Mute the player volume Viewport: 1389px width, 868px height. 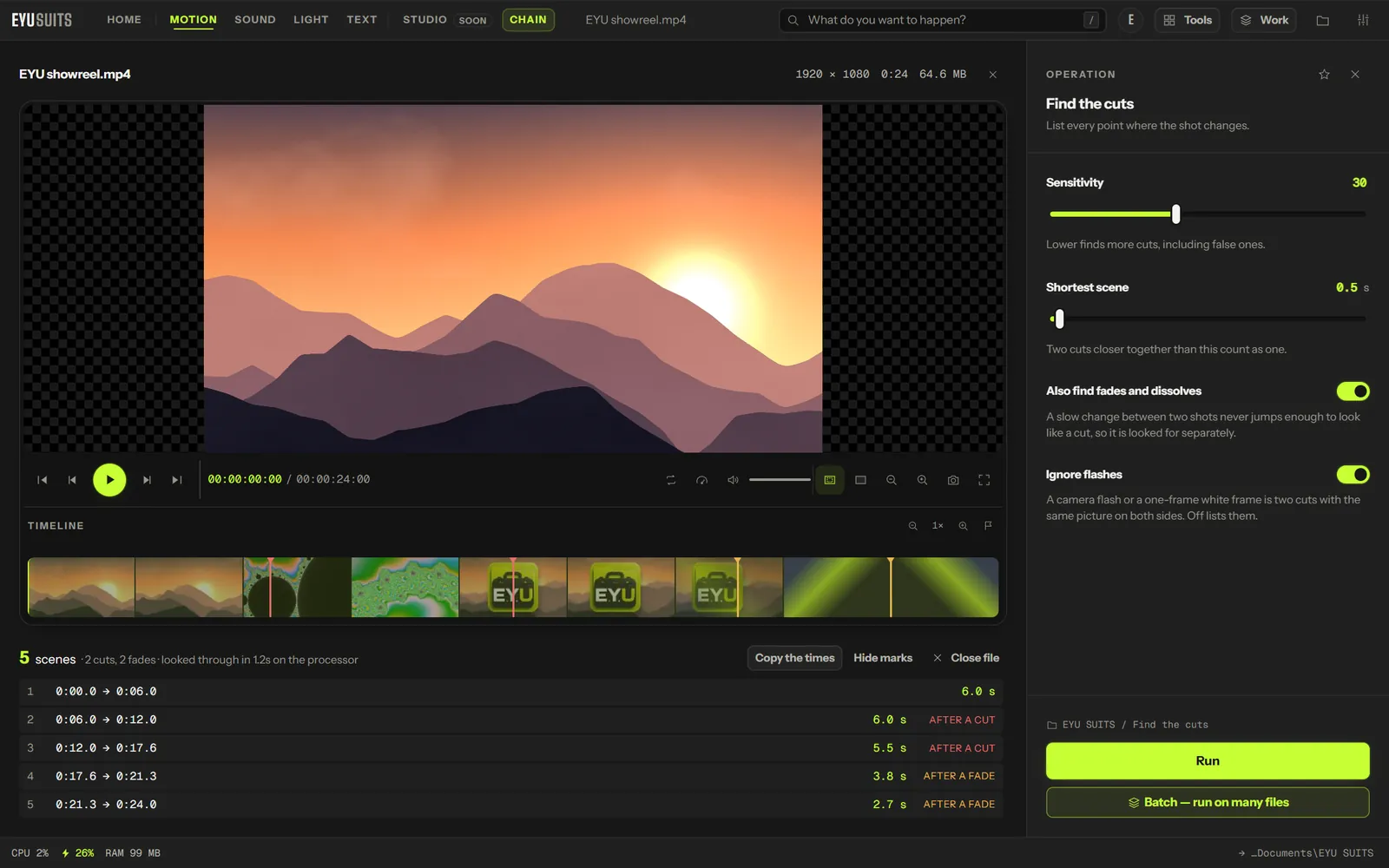[733, 480]
